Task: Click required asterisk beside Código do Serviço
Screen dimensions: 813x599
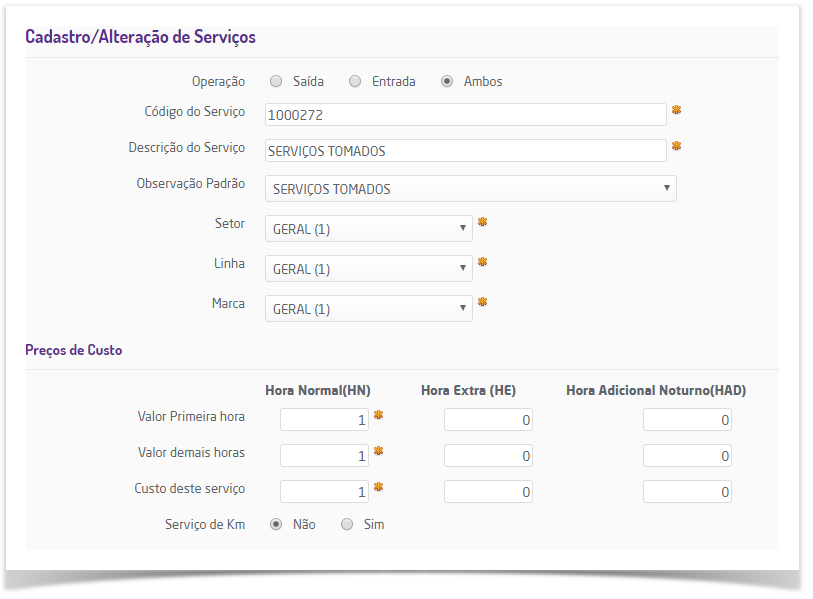Action: coord(676,110)
